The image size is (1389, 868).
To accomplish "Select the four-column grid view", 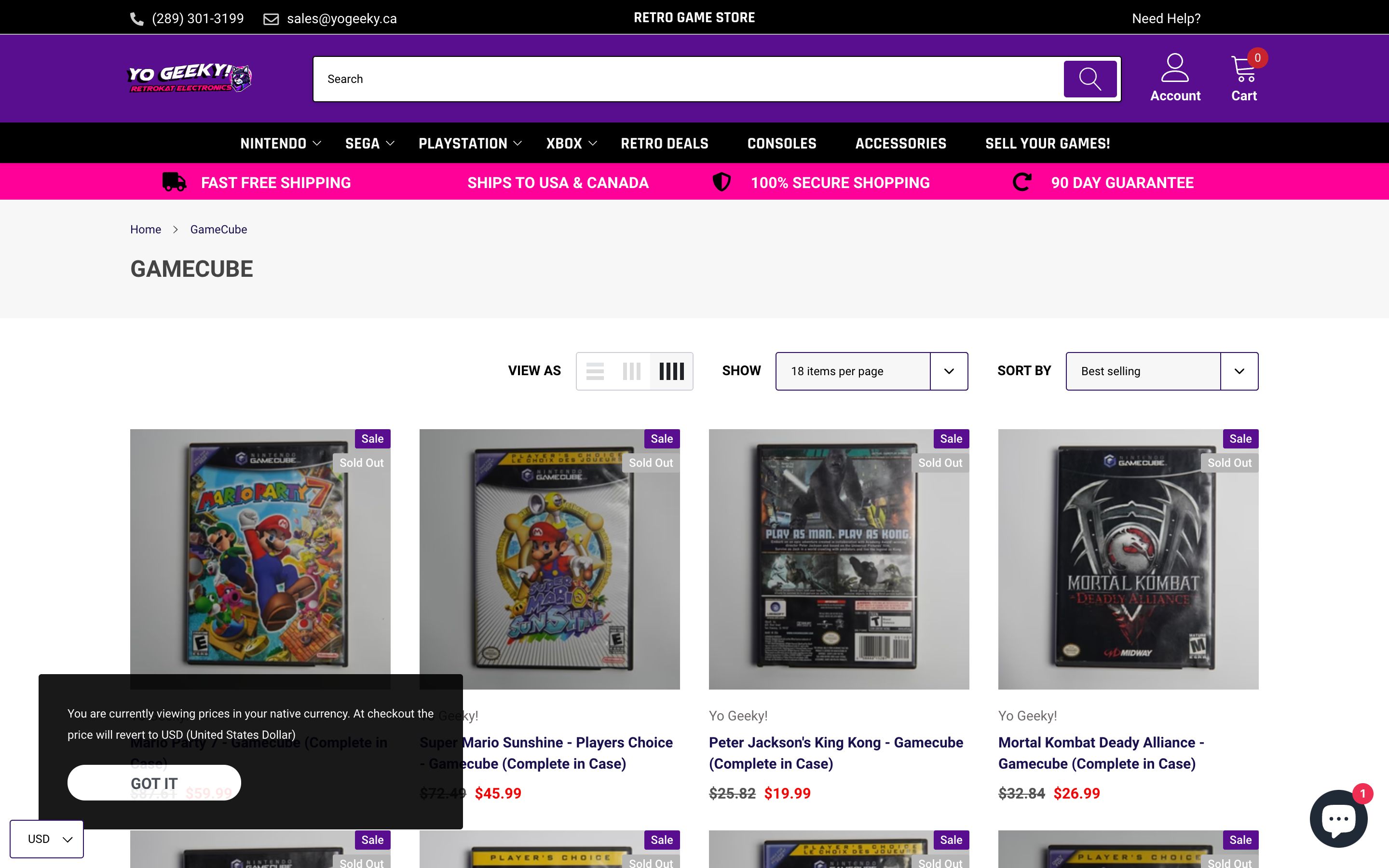I will (x=671, y=371).
